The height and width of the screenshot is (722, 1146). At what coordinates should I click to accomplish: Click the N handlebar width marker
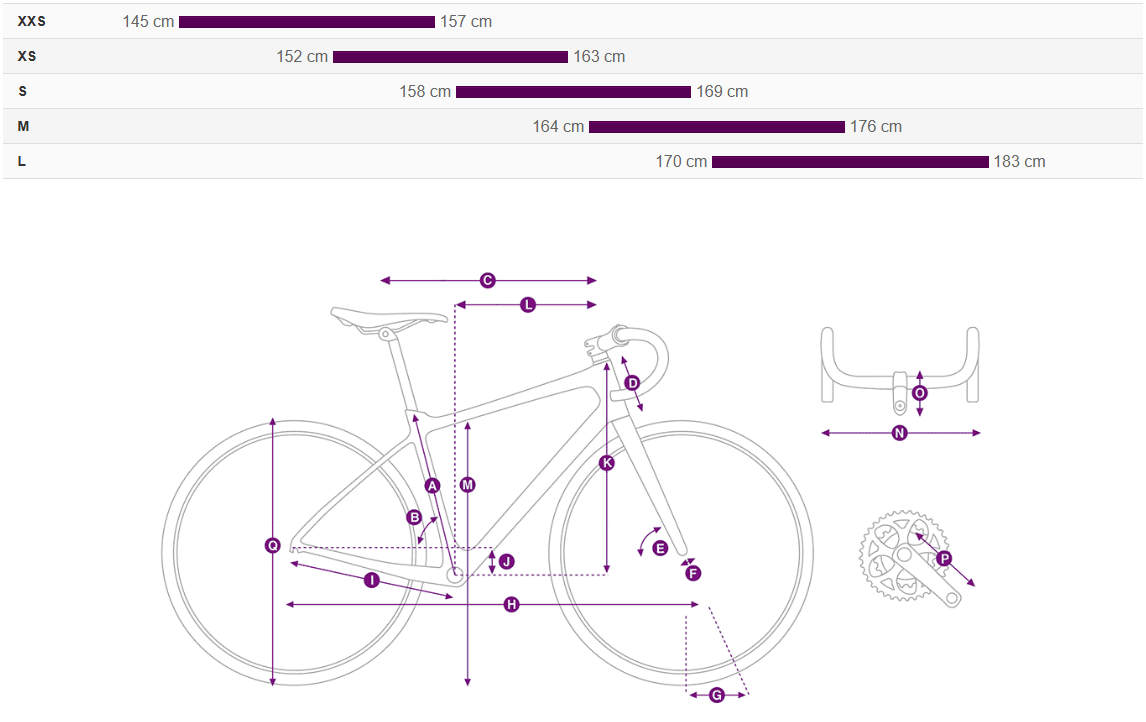[899, 433]
